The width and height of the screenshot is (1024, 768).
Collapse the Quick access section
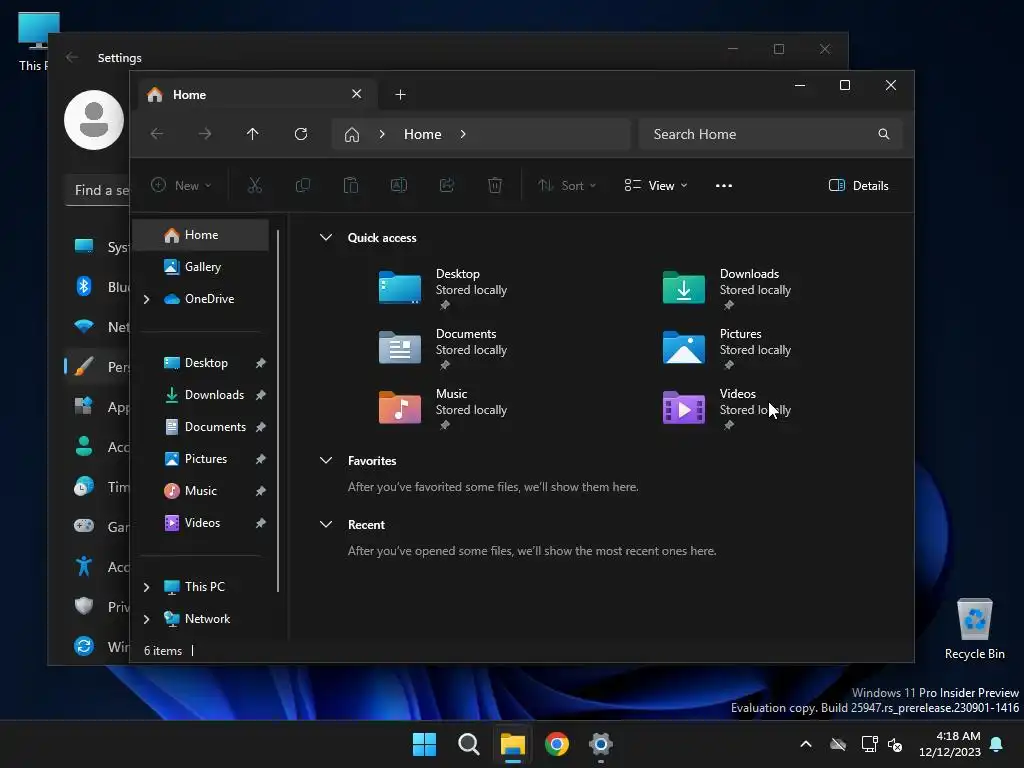pos(326,238)
